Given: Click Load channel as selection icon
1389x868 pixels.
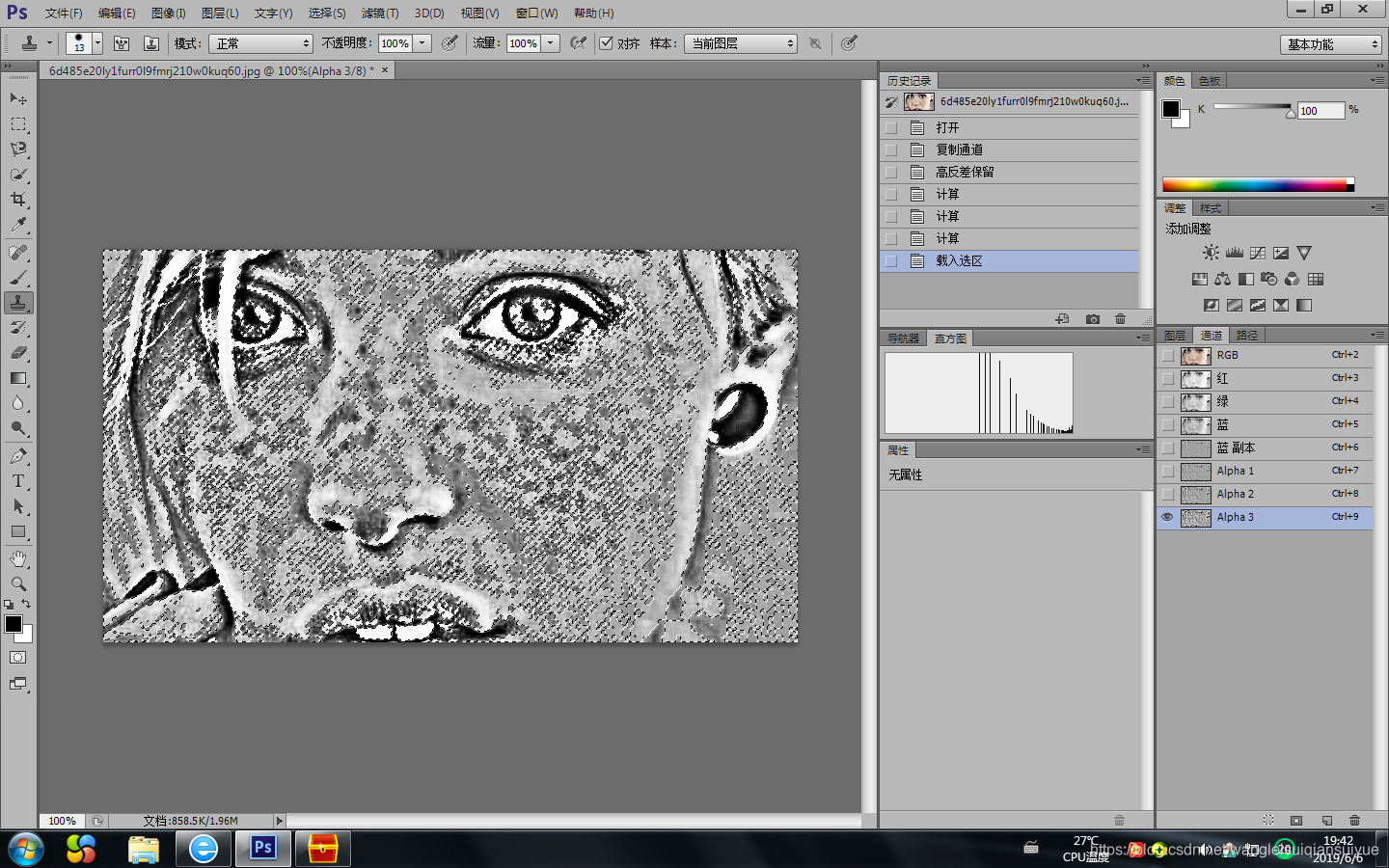Looking at the screenshot, I should tap(1268, 821).
